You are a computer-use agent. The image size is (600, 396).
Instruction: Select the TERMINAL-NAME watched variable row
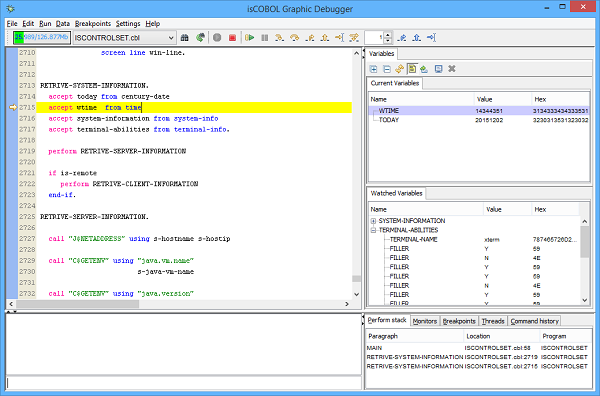474,240
